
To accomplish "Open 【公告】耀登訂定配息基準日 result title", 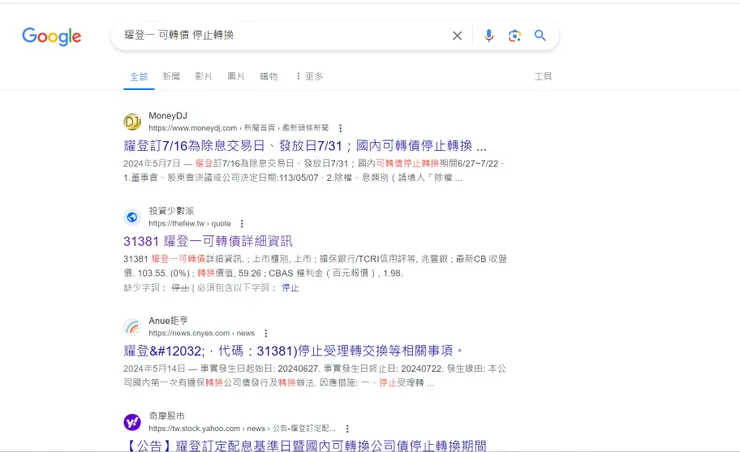I will tap(305, 445).
